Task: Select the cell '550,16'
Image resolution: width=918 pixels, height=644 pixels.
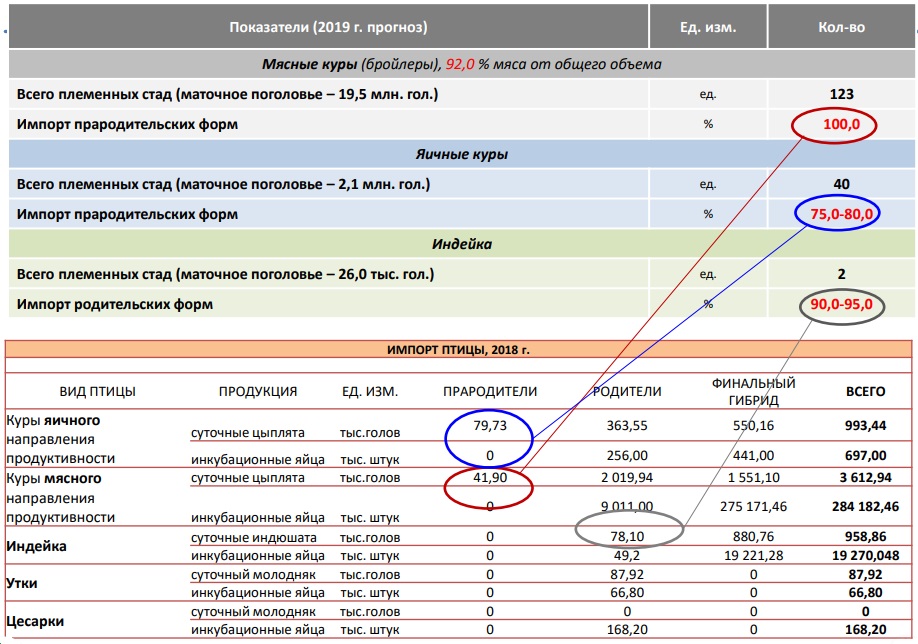Action: 753,426
